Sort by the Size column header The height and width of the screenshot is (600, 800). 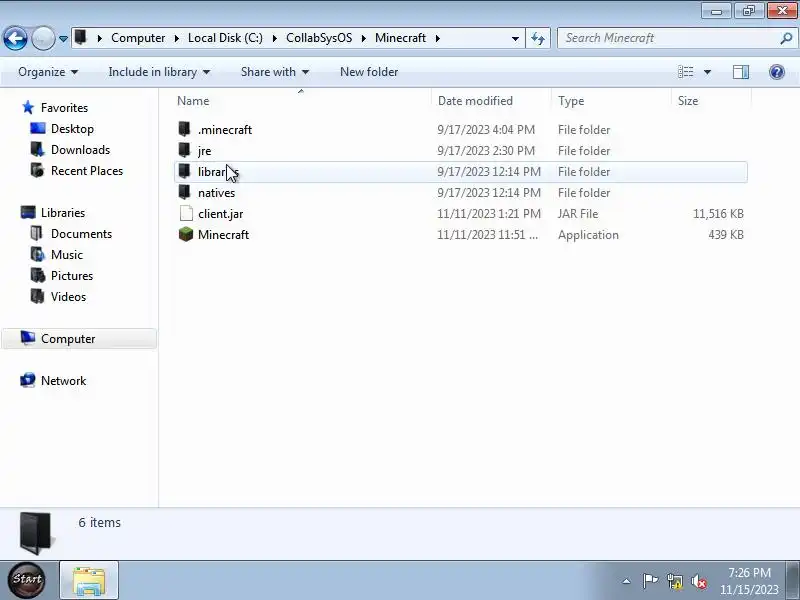(x=688, y=101)
